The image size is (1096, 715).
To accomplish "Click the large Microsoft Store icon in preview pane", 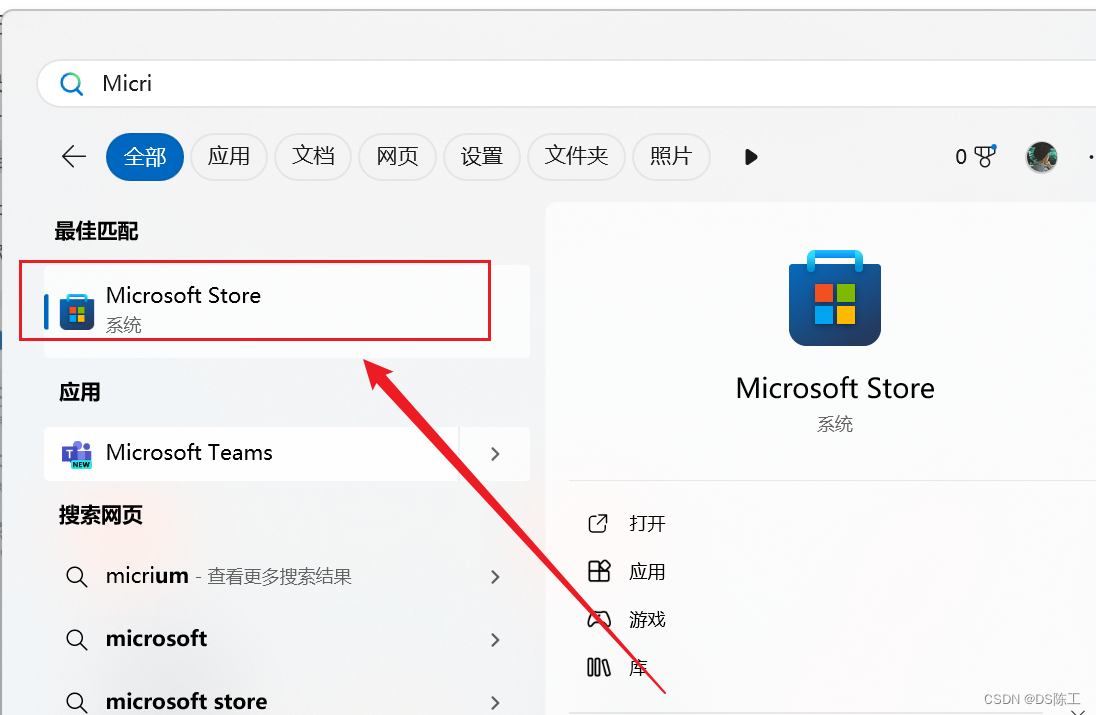I will pos(835,298).
